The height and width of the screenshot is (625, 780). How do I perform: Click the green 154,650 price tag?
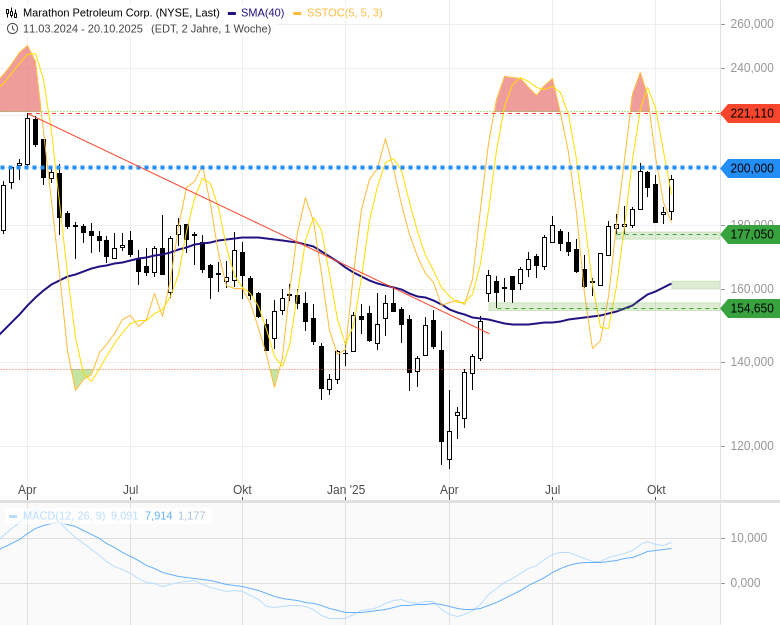point(751,308)
